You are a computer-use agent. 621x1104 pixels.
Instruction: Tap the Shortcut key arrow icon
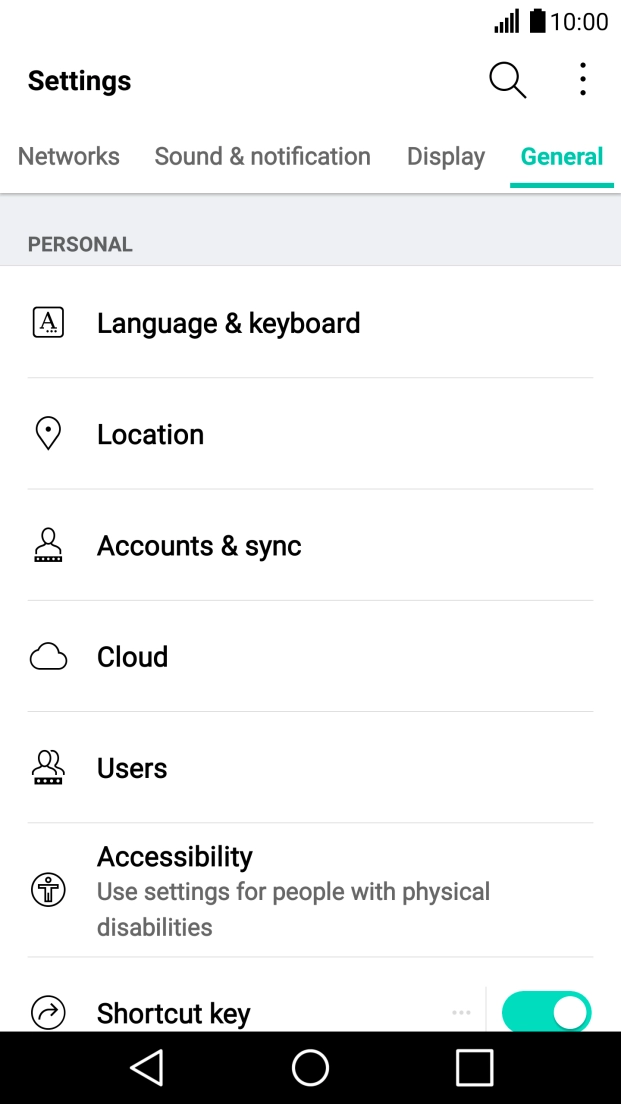coord(48,1012)
